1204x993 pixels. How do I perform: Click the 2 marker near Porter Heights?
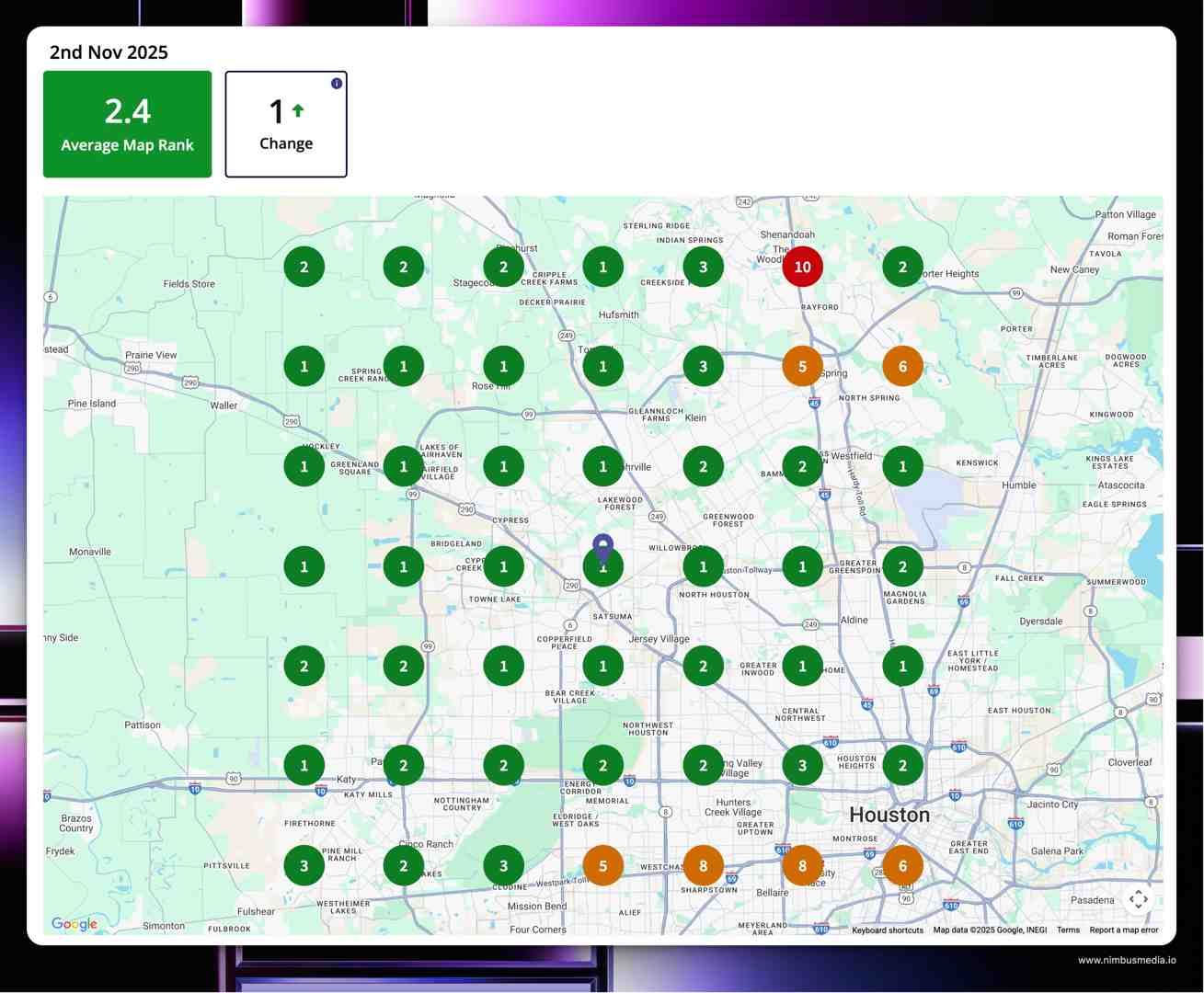coord(902,268)
